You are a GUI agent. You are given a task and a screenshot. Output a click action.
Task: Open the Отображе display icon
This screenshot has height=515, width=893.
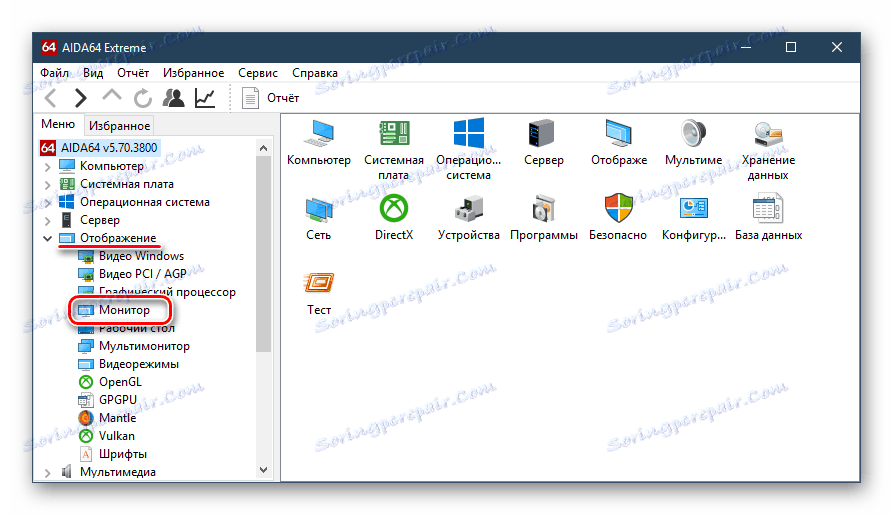tap(618, 142)
